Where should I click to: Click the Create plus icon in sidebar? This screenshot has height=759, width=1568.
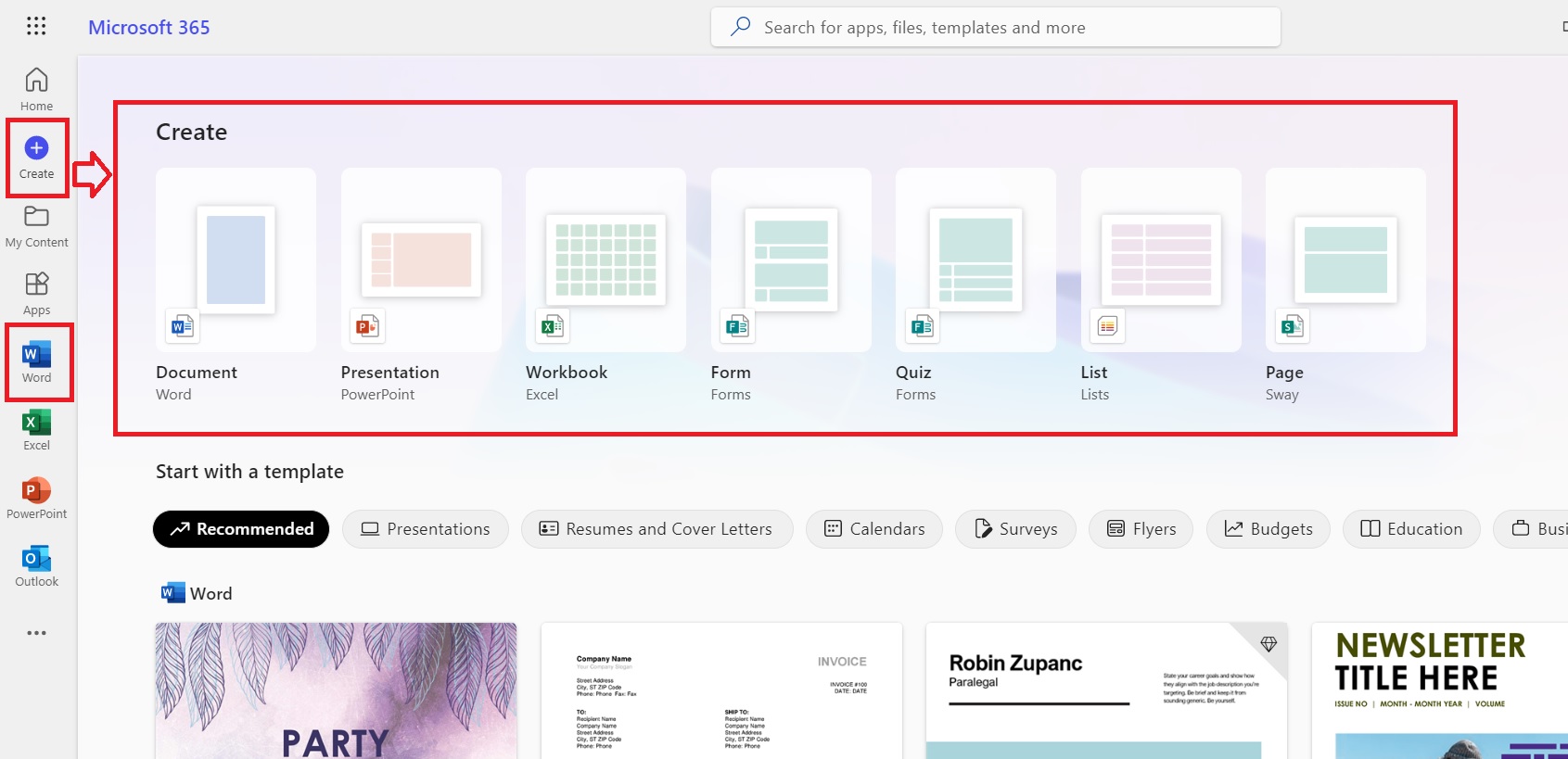coord(37,147)
